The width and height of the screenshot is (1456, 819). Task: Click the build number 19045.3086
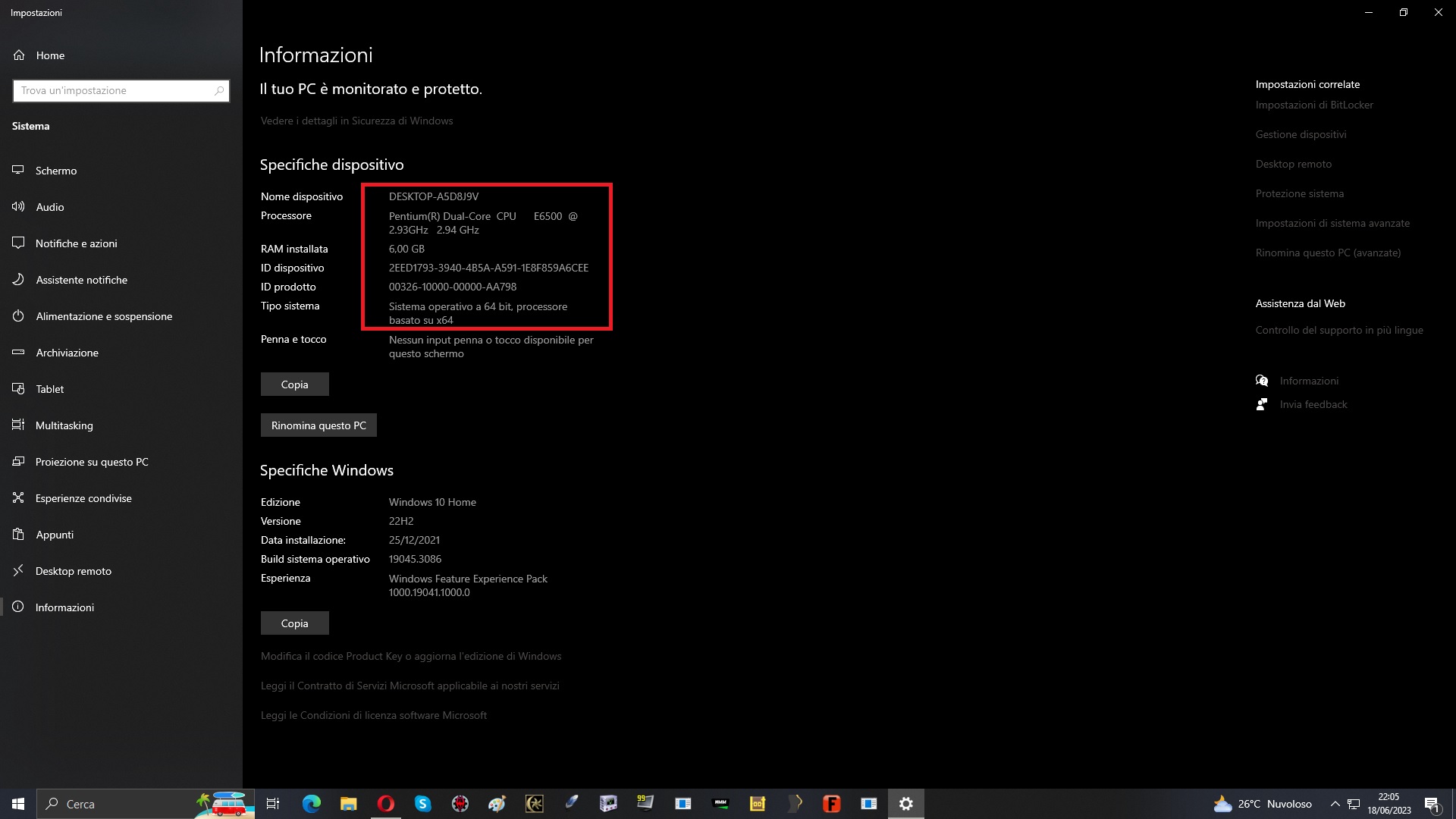pyautogui.click(x=415, y=559)
